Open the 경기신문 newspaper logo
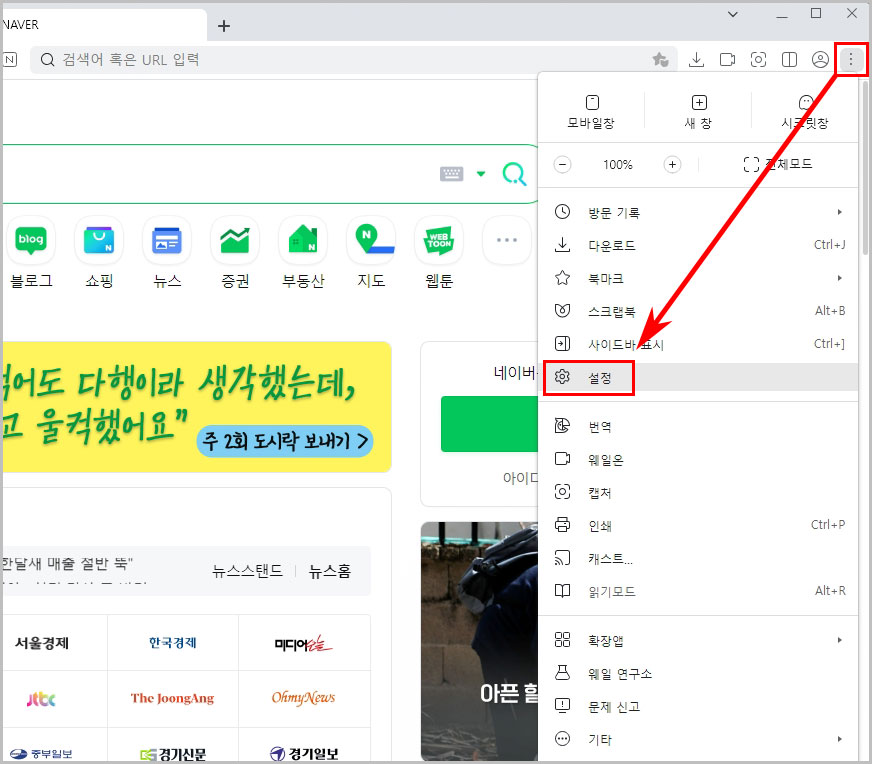 pyautogui.click(x=173, y=754)
